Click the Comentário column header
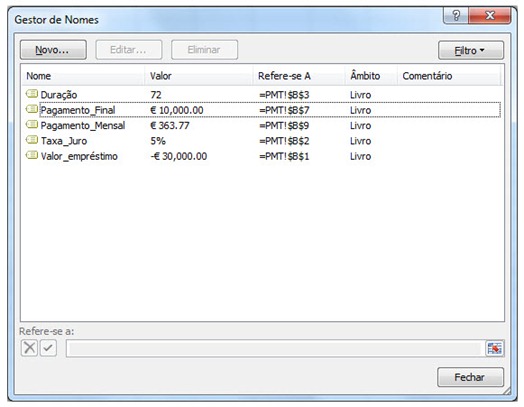 449,76
